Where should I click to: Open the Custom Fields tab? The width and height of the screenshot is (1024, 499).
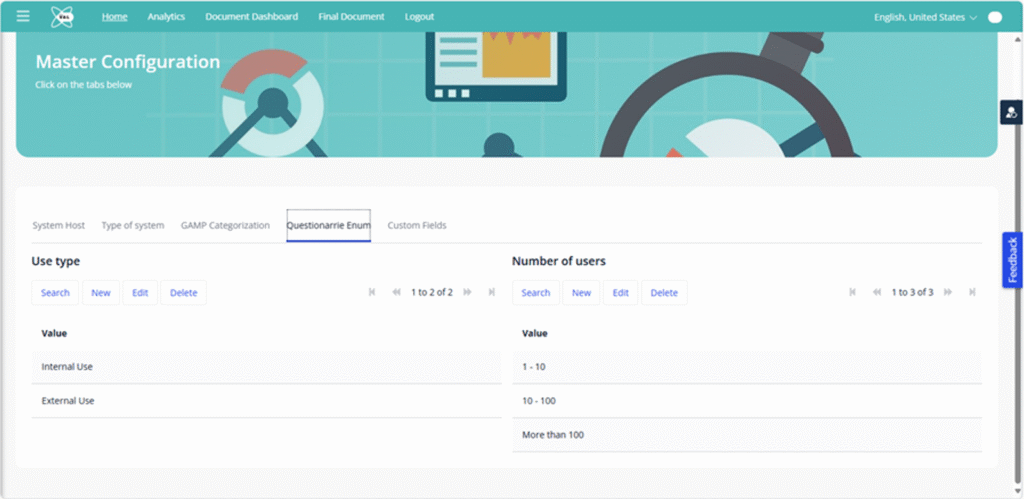point(417,225)
